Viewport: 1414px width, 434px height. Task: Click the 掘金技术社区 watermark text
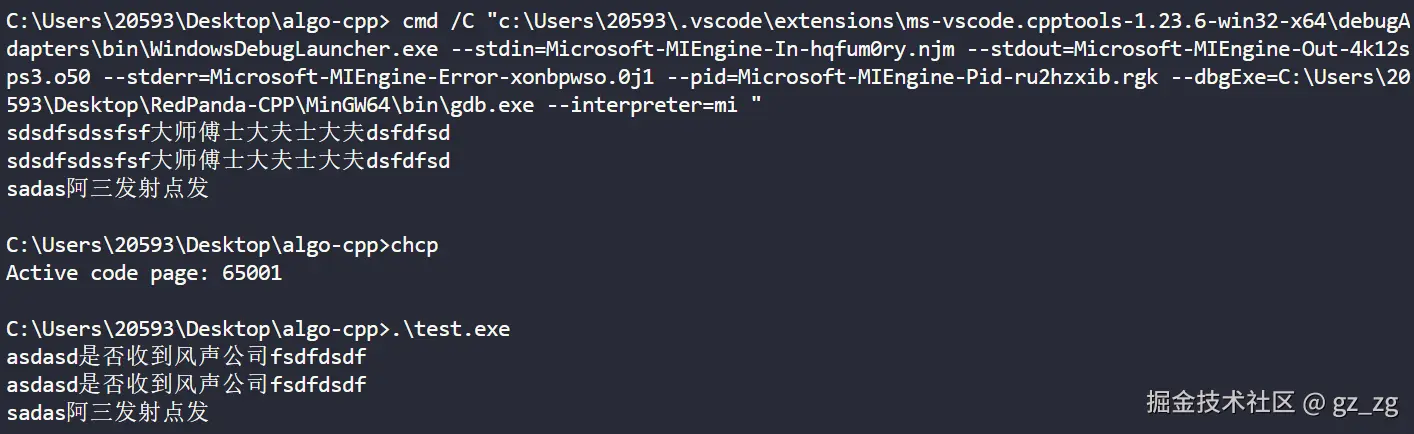(1220, 402)
